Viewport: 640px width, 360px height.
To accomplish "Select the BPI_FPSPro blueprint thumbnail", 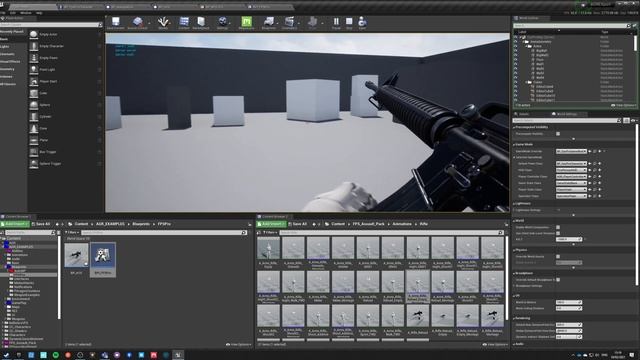I will click(x=103, y=259).
